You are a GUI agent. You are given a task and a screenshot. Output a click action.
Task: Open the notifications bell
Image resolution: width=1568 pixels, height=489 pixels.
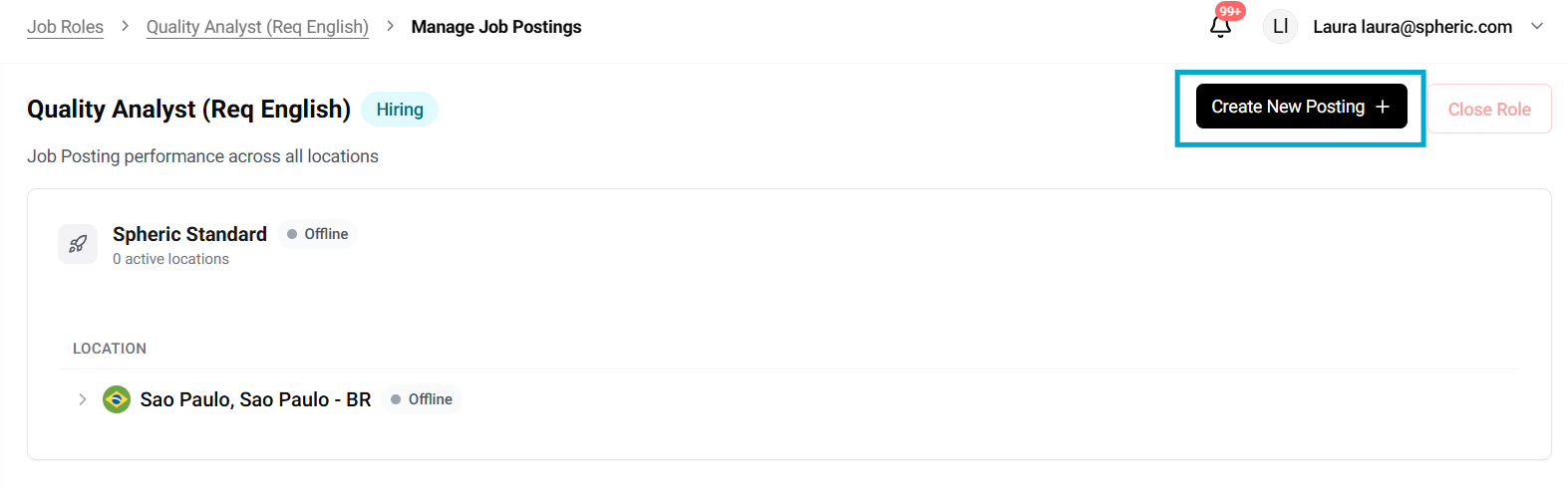(1220, 27)
